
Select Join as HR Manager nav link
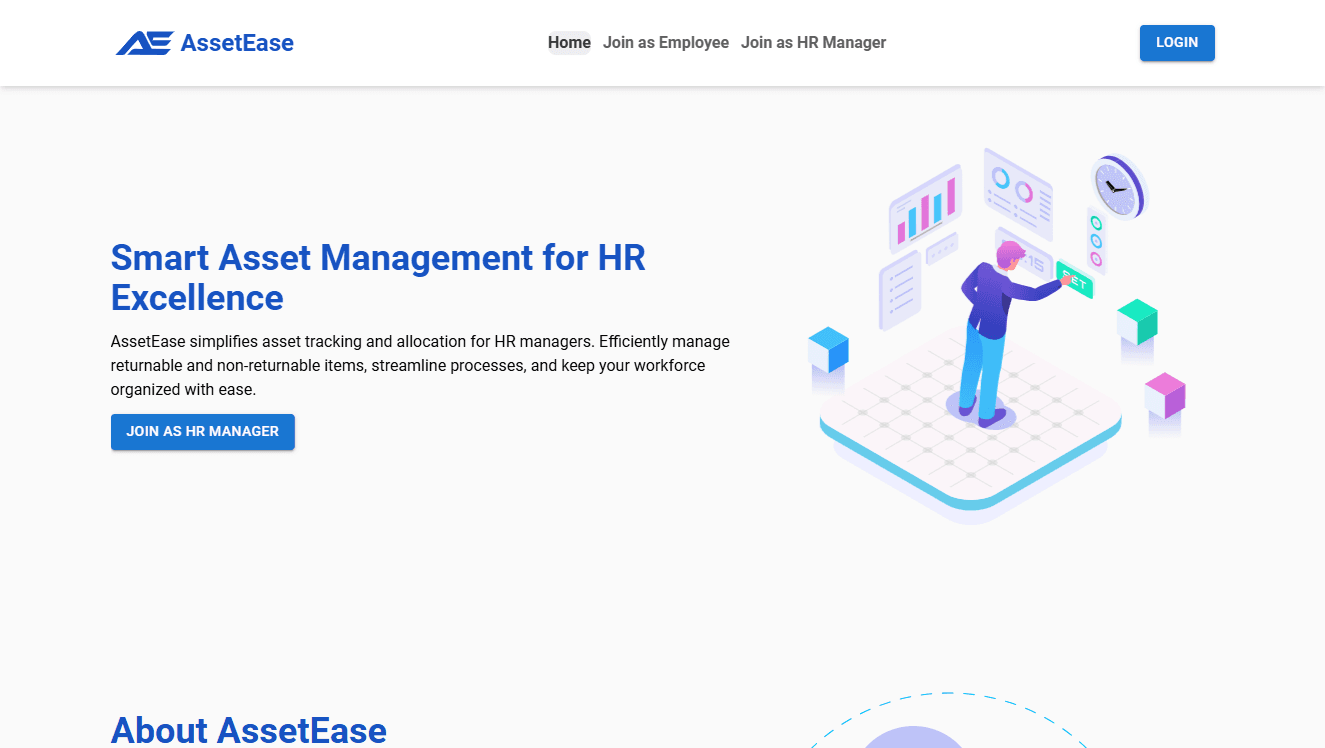pyautogui.click(x=813, y=42)
